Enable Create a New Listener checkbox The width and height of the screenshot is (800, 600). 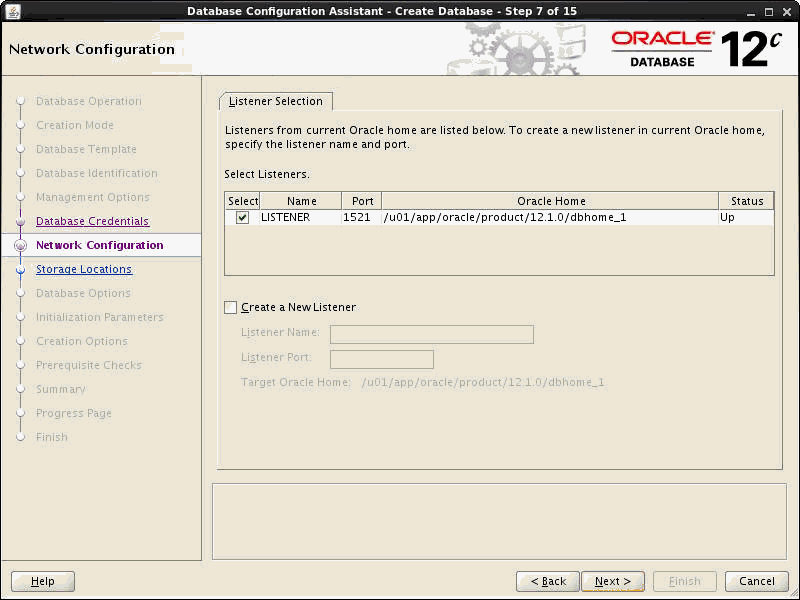(231, 307)
